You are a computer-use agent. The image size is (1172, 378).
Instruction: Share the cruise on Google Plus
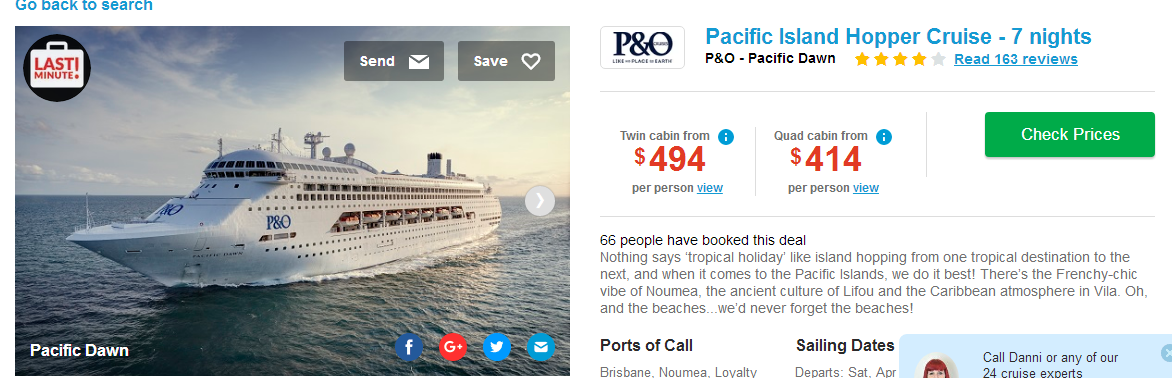453,347
